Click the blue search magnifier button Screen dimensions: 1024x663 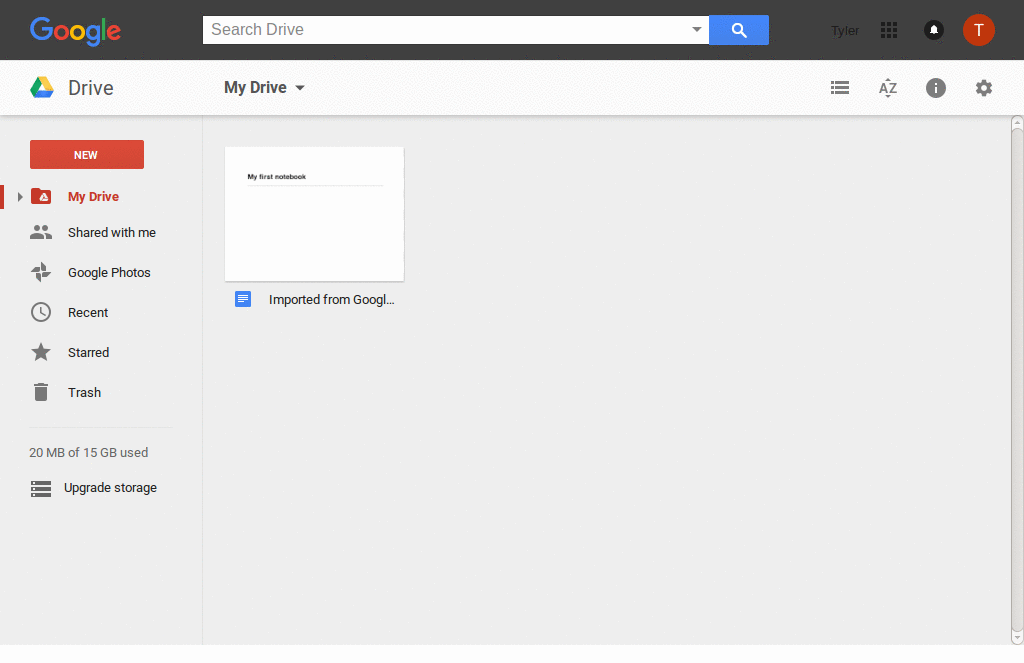(739, 30)
